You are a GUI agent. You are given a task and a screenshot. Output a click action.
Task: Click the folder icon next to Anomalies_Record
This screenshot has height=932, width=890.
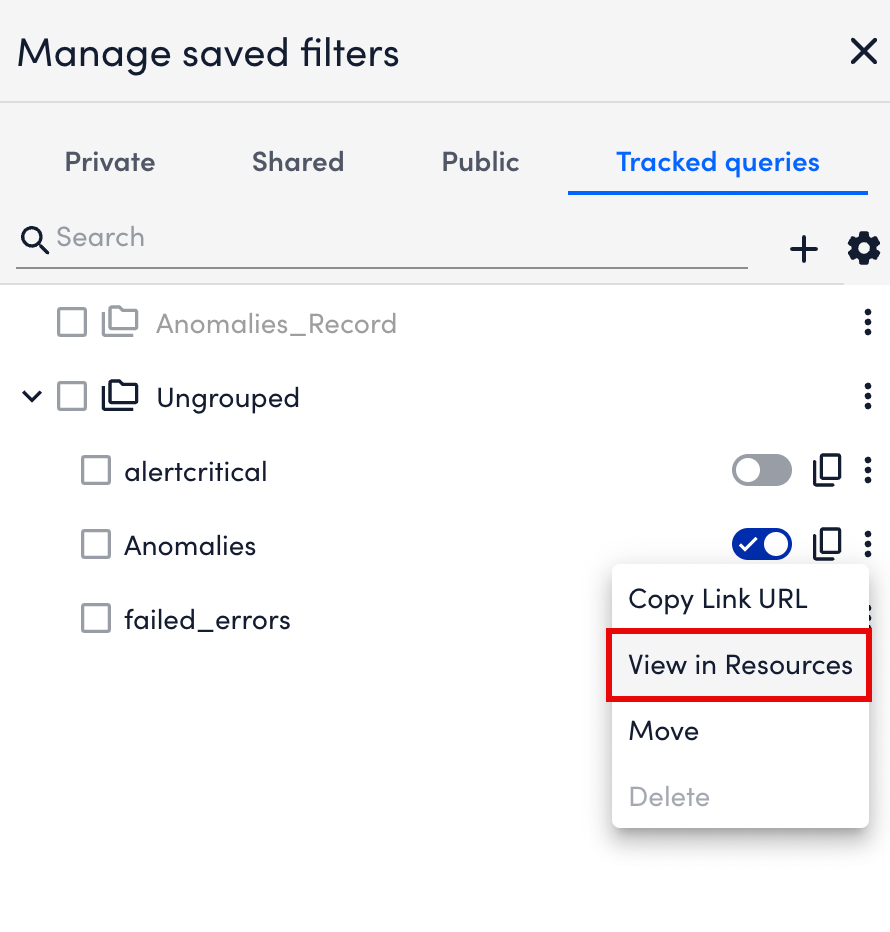pyautogui.click(x=119, y=322)
